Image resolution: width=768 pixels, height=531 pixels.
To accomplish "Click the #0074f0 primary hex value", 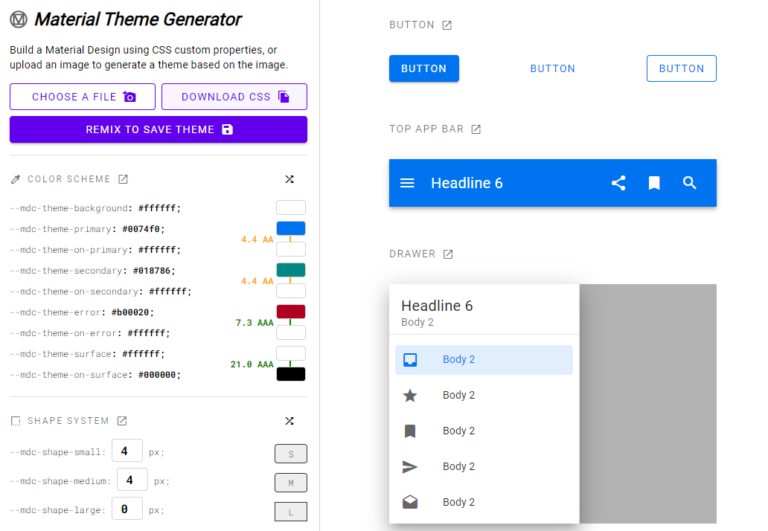I will (143, 229).
